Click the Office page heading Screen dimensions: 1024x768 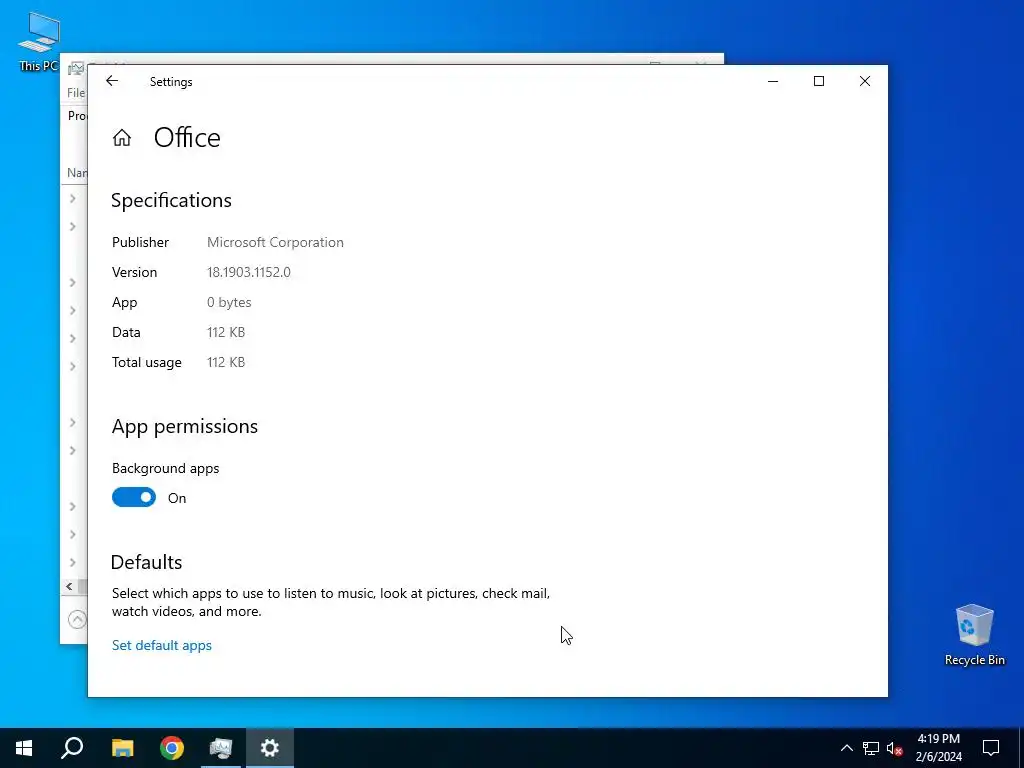pyautogui.click(x=187, y=138)
